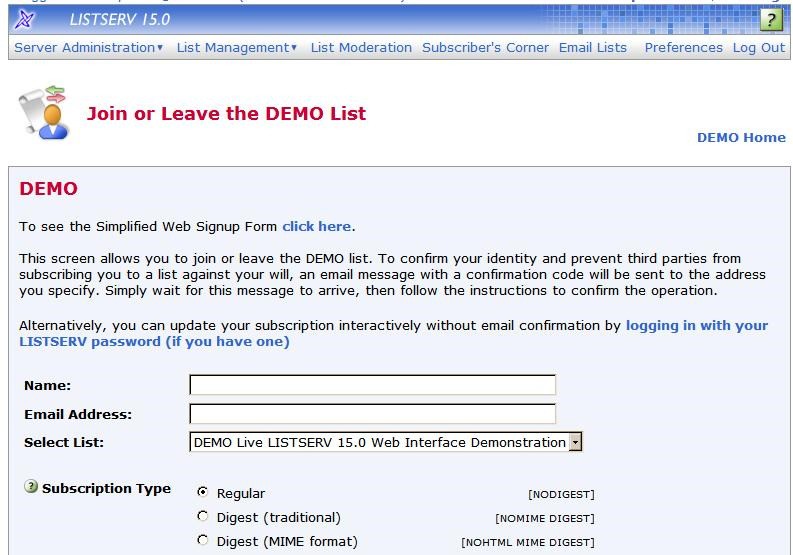Follow the DEMO Home link

pos(741,138)
